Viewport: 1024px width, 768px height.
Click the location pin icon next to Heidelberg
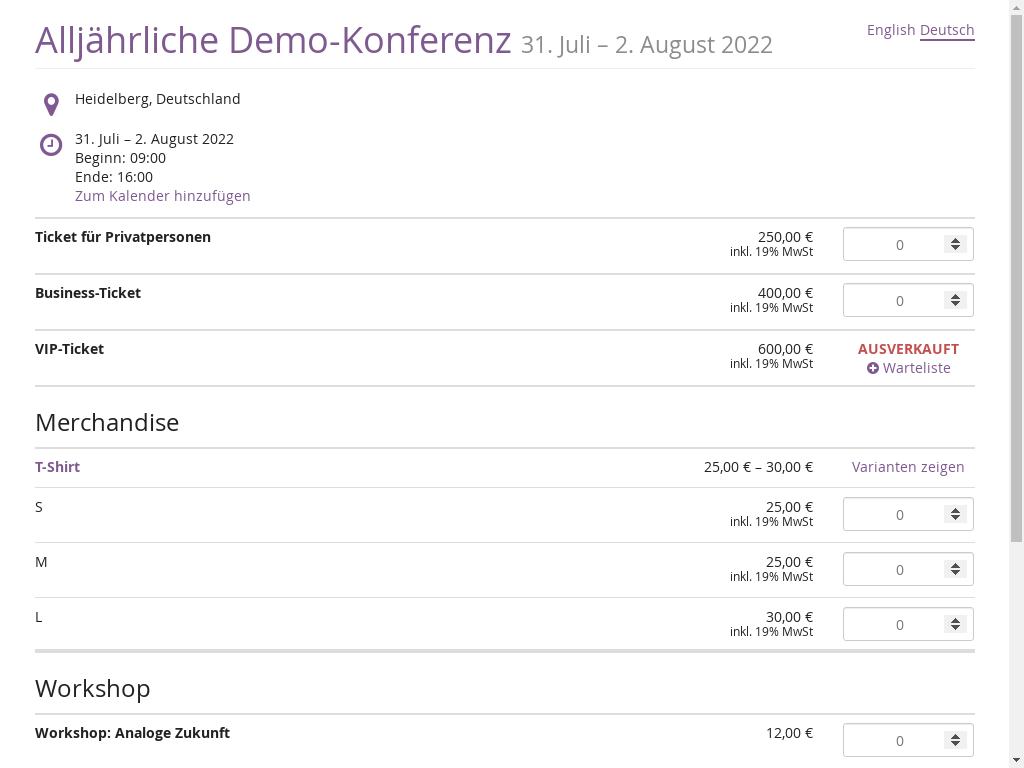click(51, 104)
